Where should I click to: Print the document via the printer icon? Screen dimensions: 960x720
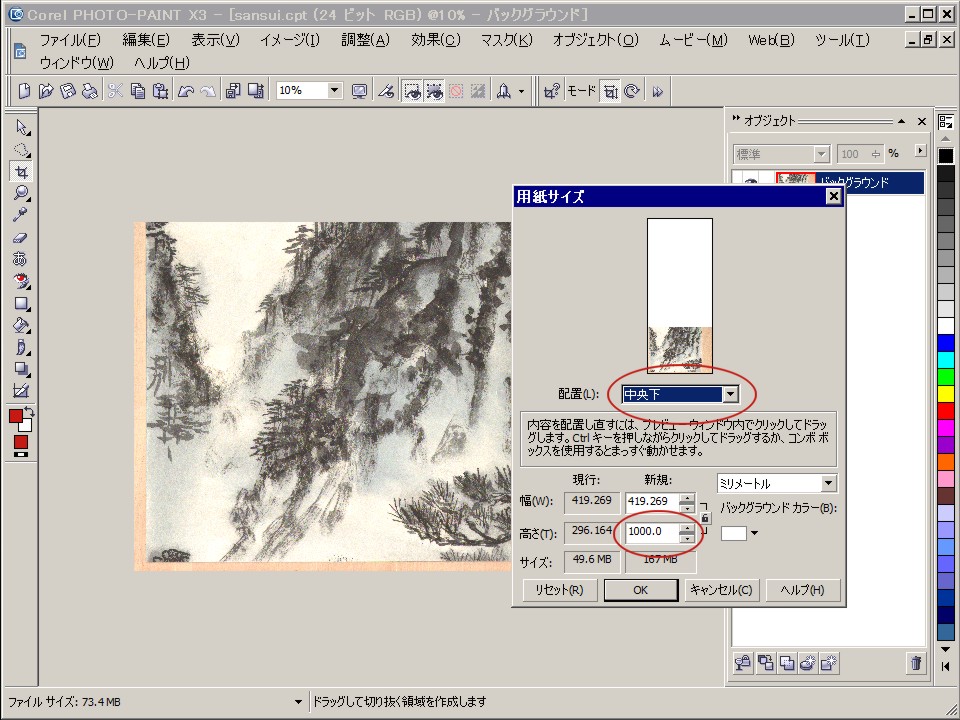click(90, 91)
